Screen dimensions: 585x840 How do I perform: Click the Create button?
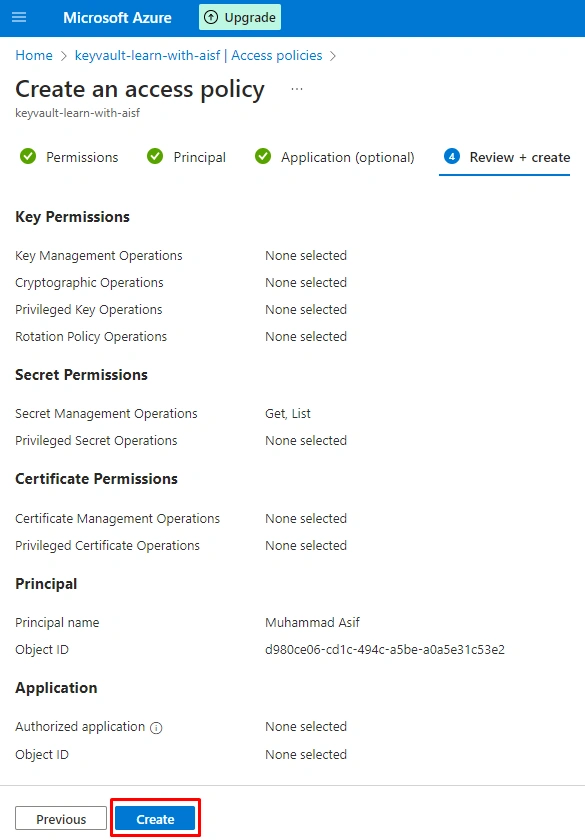155,819
